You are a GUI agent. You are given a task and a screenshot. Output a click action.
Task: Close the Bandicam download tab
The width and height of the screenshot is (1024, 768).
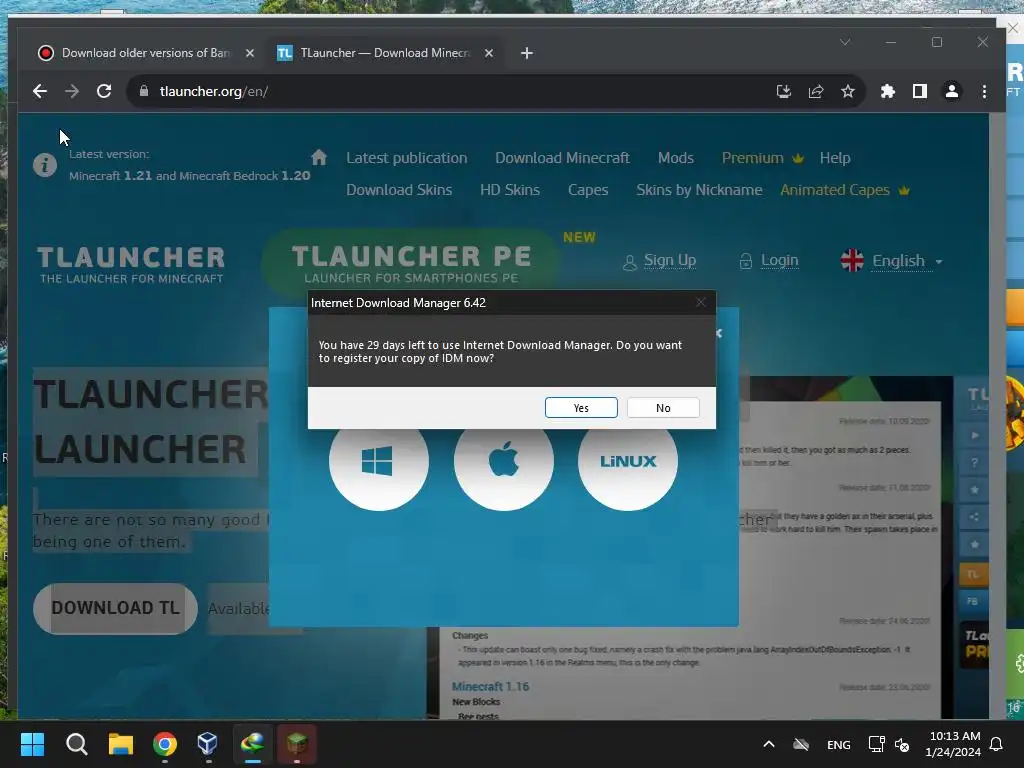pyautogui.click(x=249, y=53)
